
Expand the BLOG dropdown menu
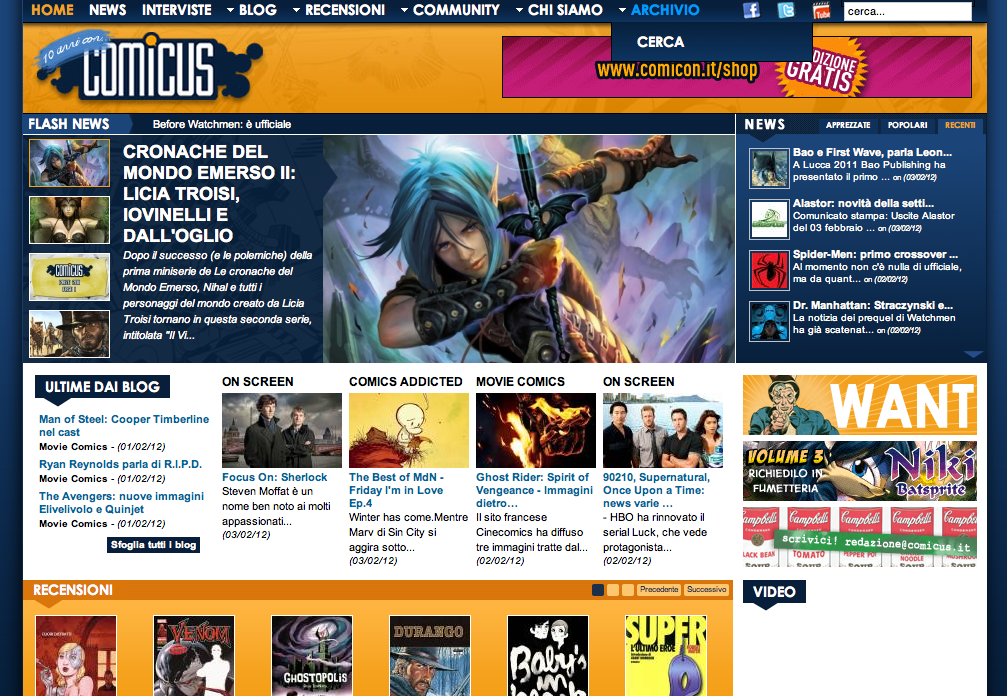[252, 10]
